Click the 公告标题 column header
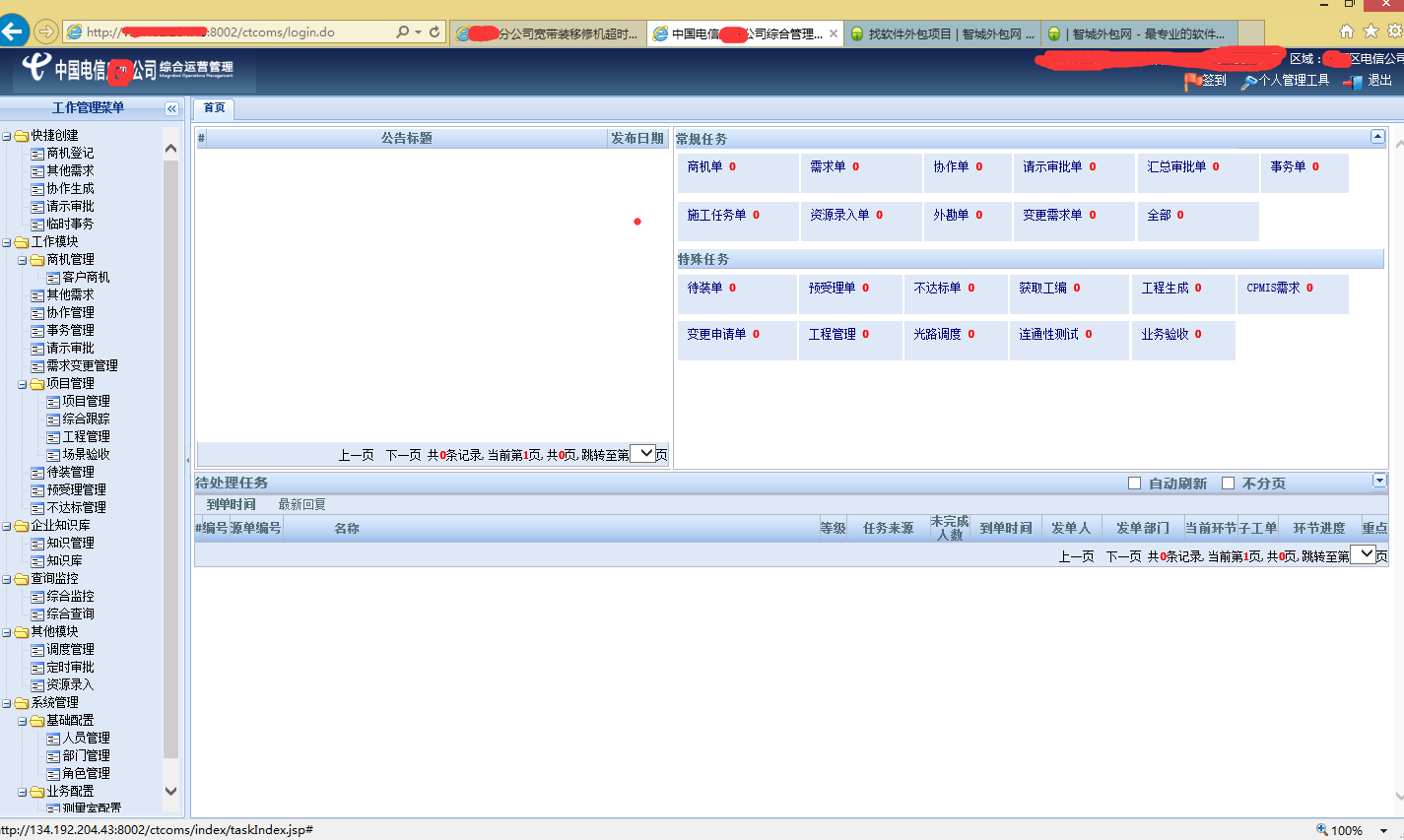Image resolution: width=1404 pixels, height=840 pixels. (407, 138)
